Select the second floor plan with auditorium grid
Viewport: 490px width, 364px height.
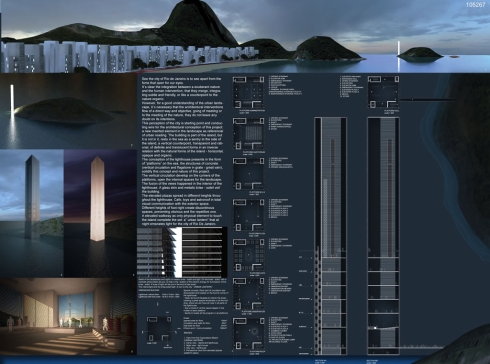(x=248, y=133)
